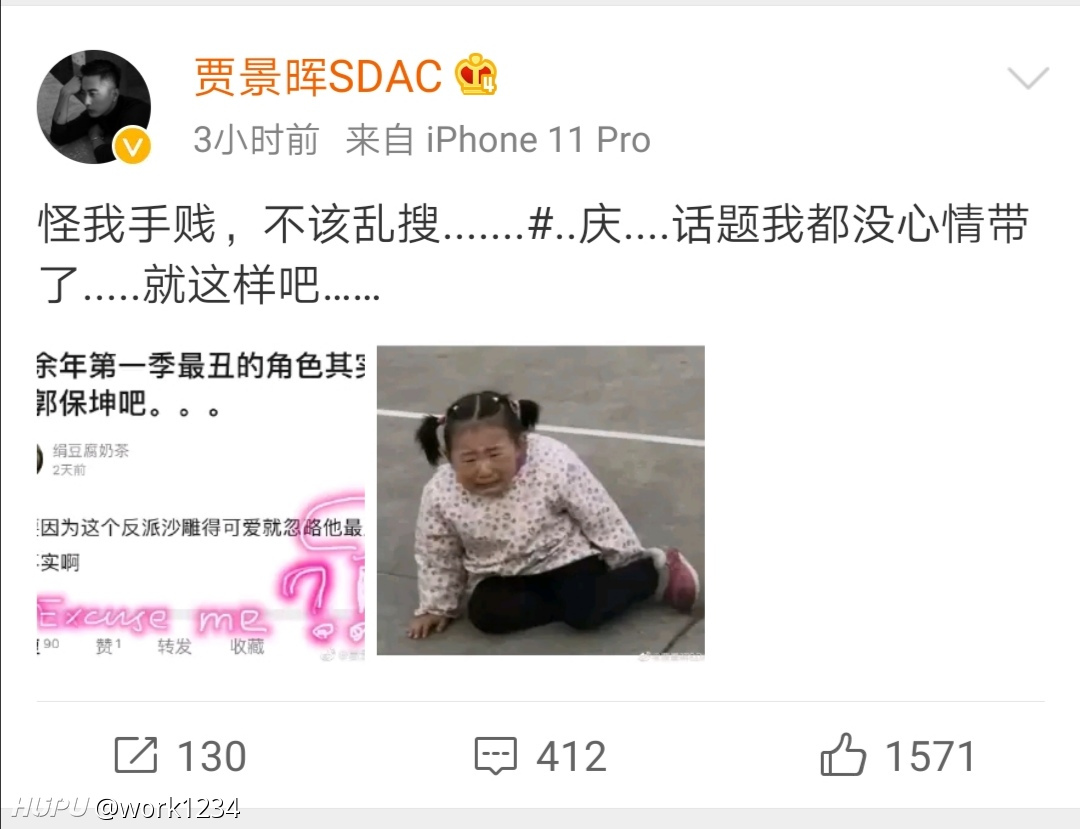Viewport: 1080px width, 829px height.
Task: Click the comment count 412
Action: [x=571, y=756]
